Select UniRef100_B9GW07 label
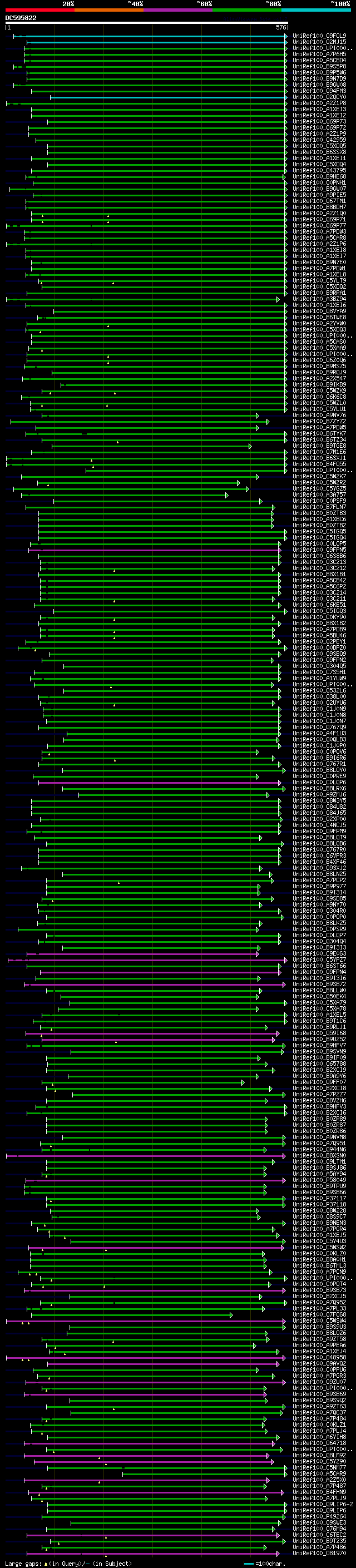This screenshot has height=1568, width=356. [319, 189]
